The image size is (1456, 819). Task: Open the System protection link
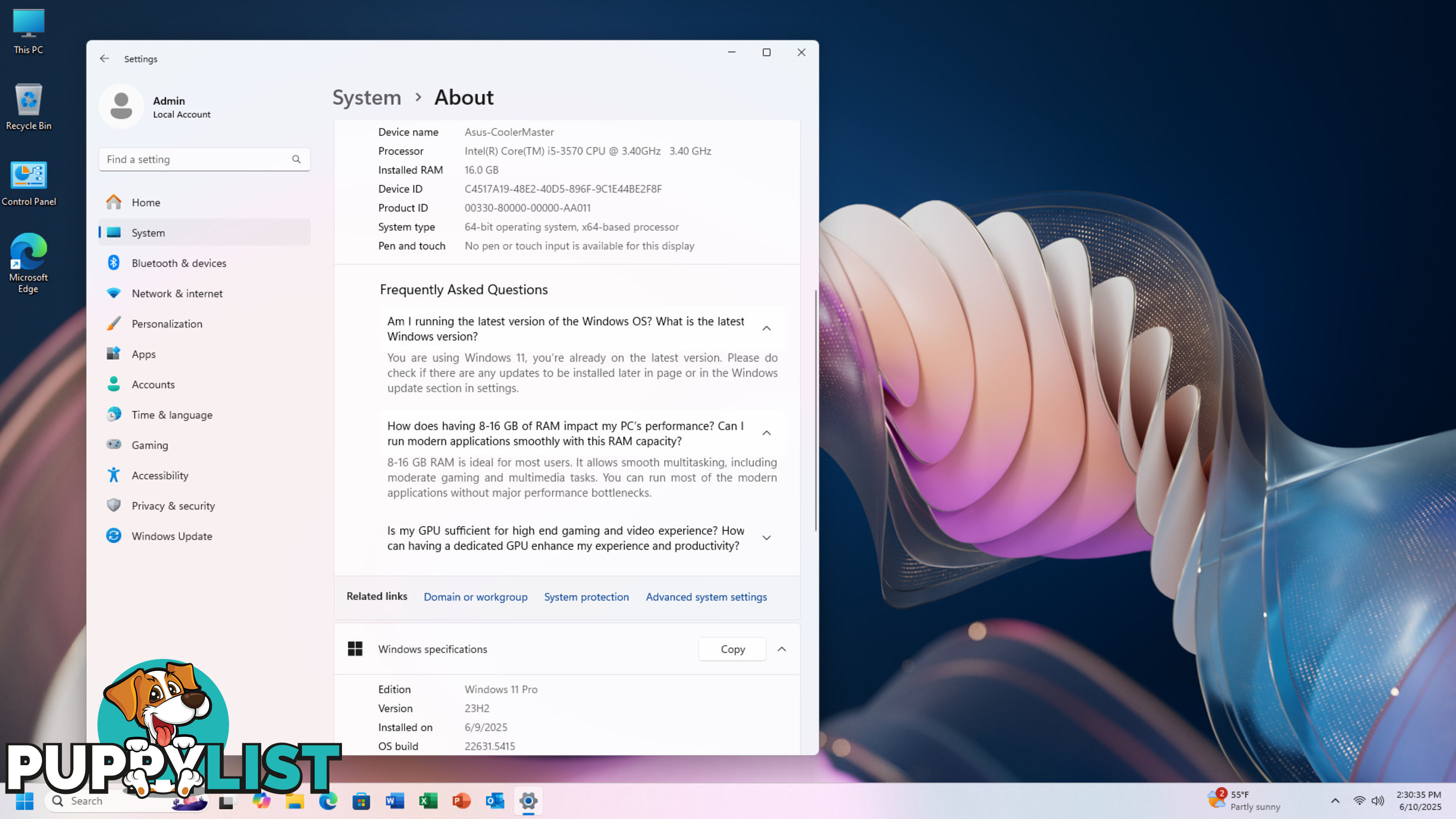[x=586, y=597]
